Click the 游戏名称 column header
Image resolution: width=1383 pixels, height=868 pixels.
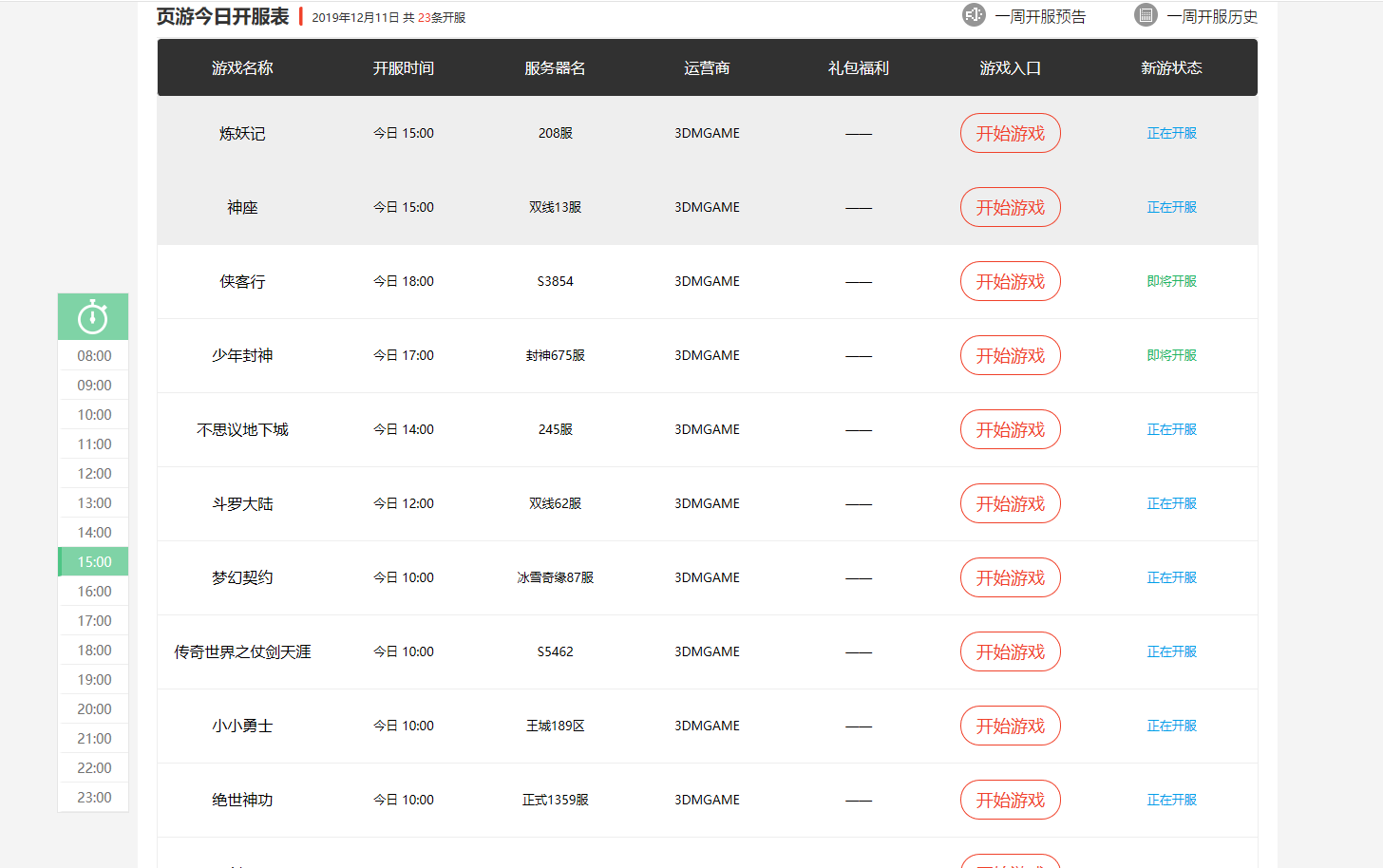pos(242,68)
